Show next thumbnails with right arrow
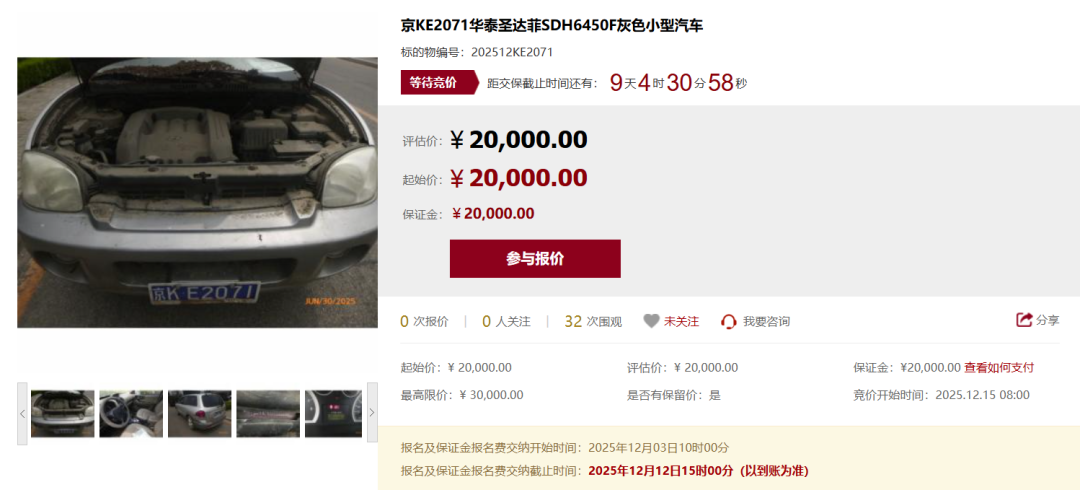The width and height of the screenshot is (1080, 490). [372, 414]
